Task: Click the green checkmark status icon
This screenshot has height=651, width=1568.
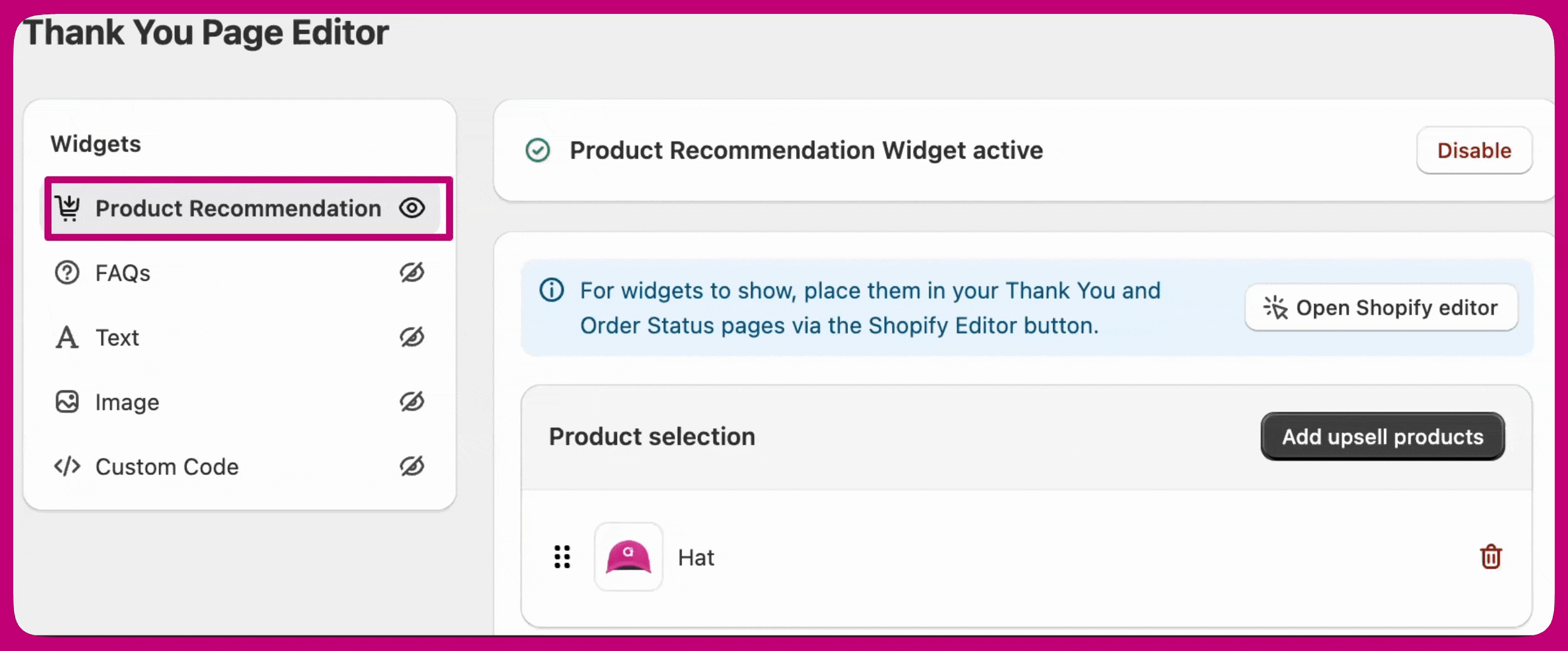Action: (x=537, y=150)
